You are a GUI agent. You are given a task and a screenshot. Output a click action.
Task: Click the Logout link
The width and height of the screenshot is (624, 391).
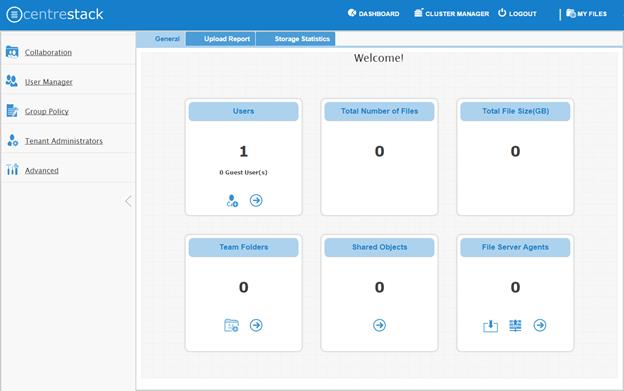click(517, 14)
